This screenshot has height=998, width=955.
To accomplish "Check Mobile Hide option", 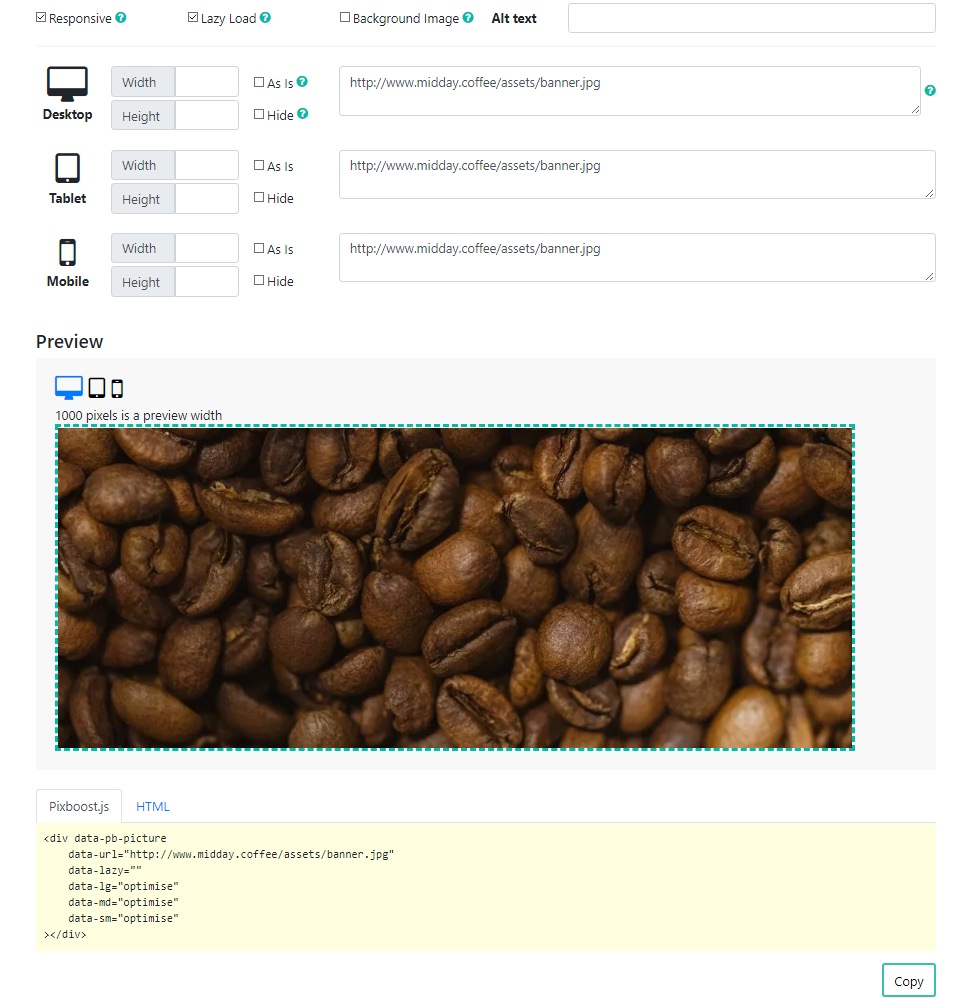I will coord(259,280).
